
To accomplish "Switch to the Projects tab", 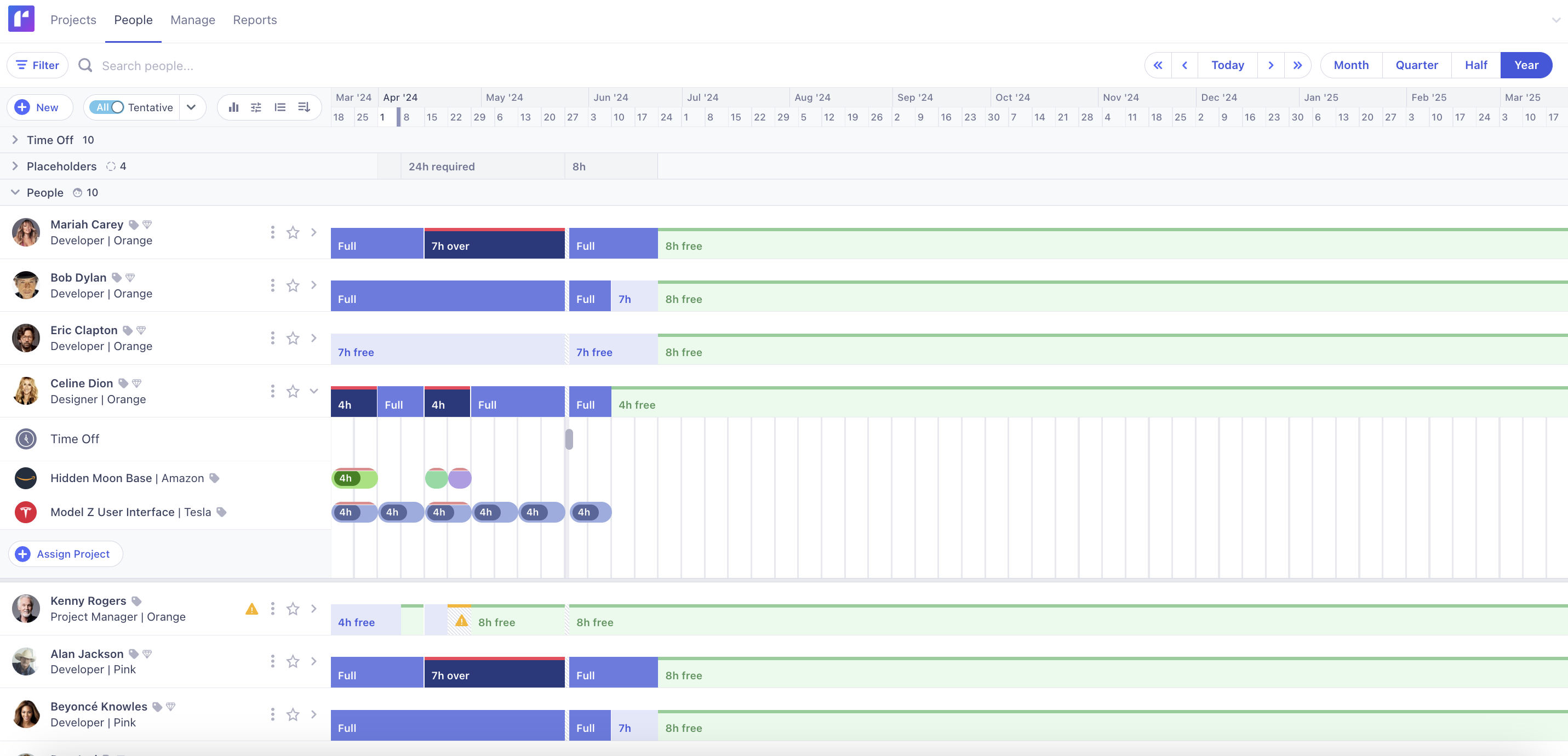I will tap(73, 19).
